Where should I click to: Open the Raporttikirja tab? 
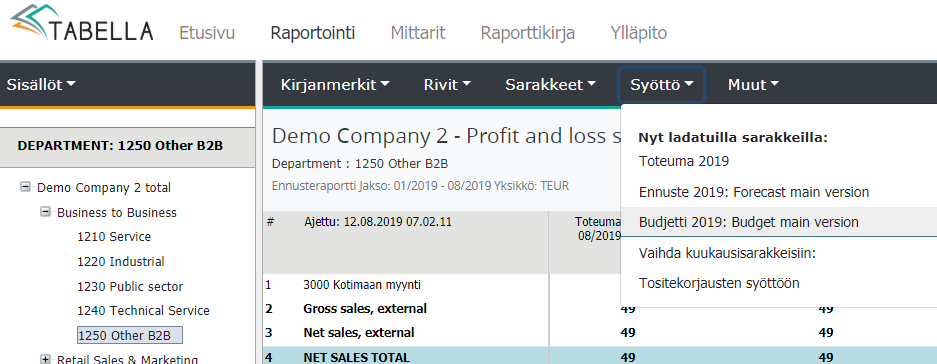528,32
